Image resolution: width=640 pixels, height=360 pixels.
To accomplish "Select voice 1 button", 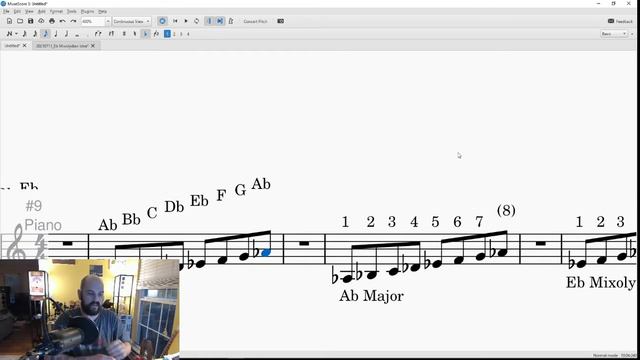I will pyautogui.click(x=167, y=34).
